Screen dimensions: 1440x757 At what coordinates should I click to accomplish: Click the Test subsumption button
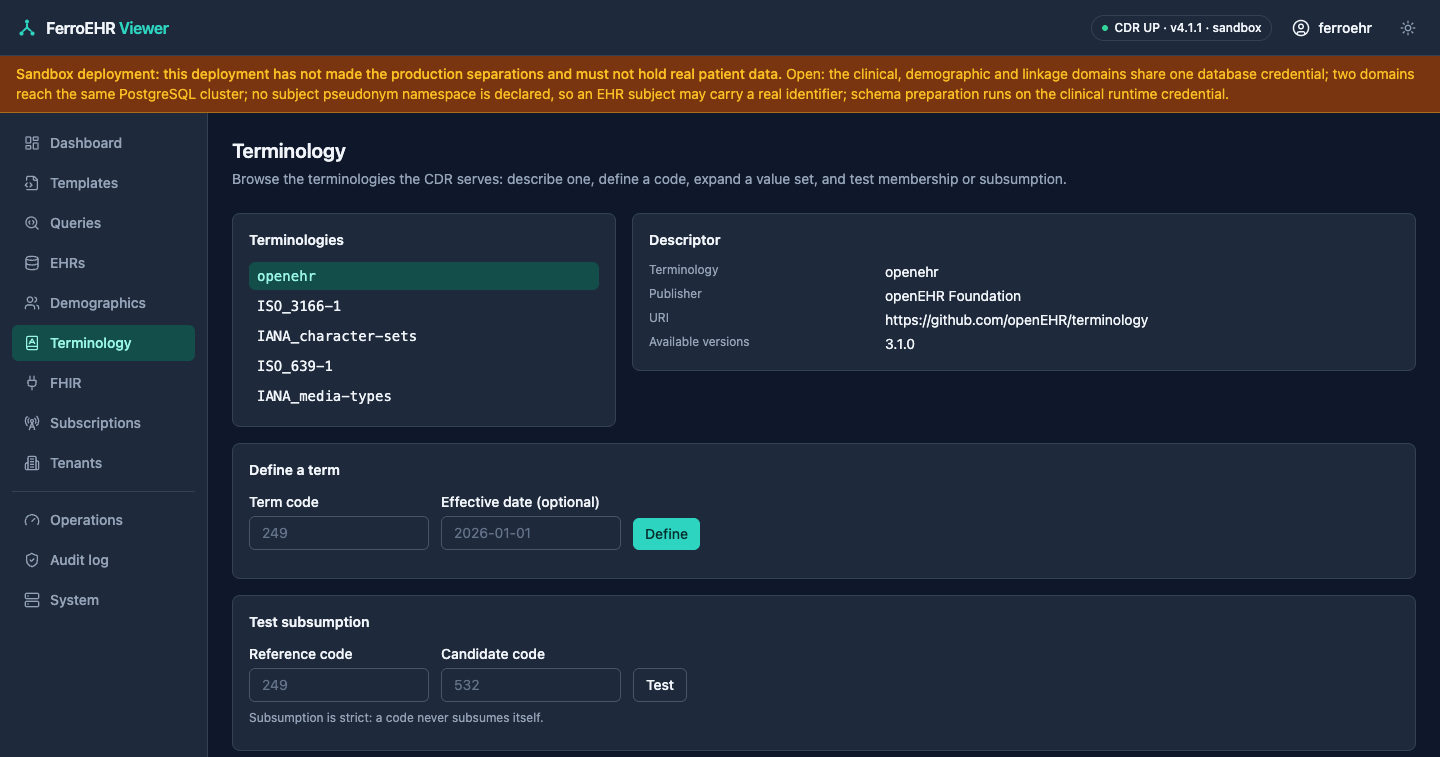pyautogui.click(x=660, y=685)
